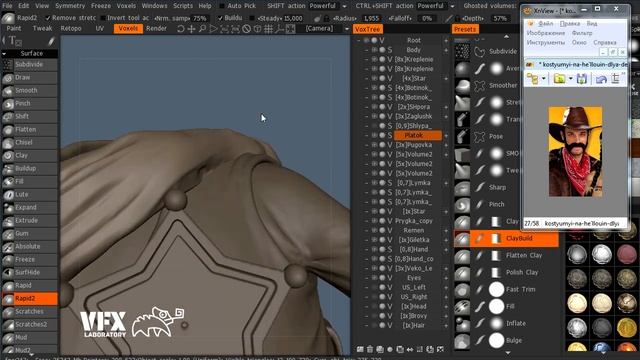Expand the plus beside Platok layer
Image resolution: width=640 pixels, height=360 pixels.
(446, 136)
